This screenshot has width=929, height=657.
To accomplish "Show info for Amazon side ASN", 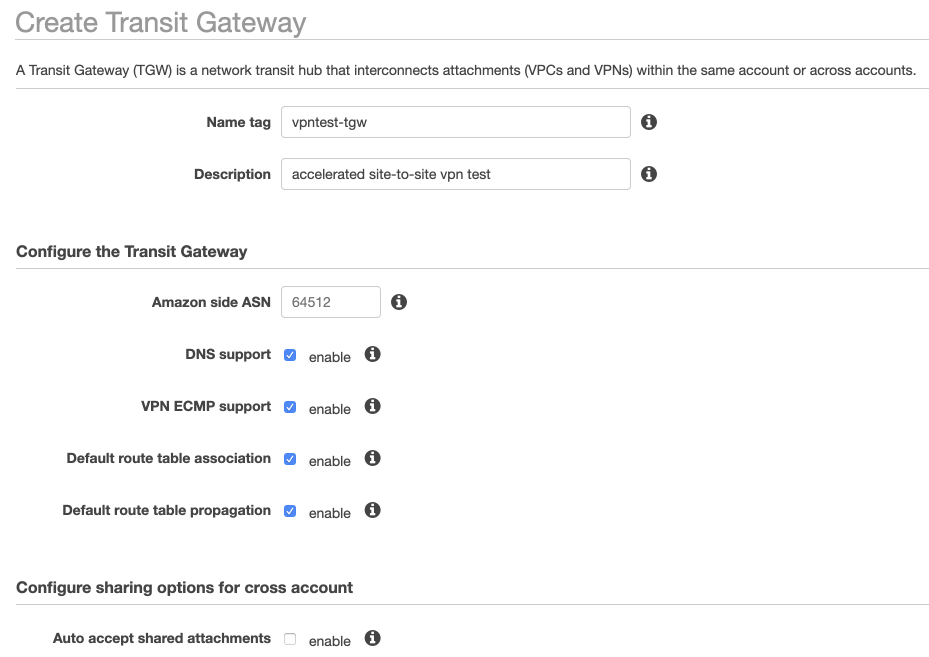I will point(399,302).
